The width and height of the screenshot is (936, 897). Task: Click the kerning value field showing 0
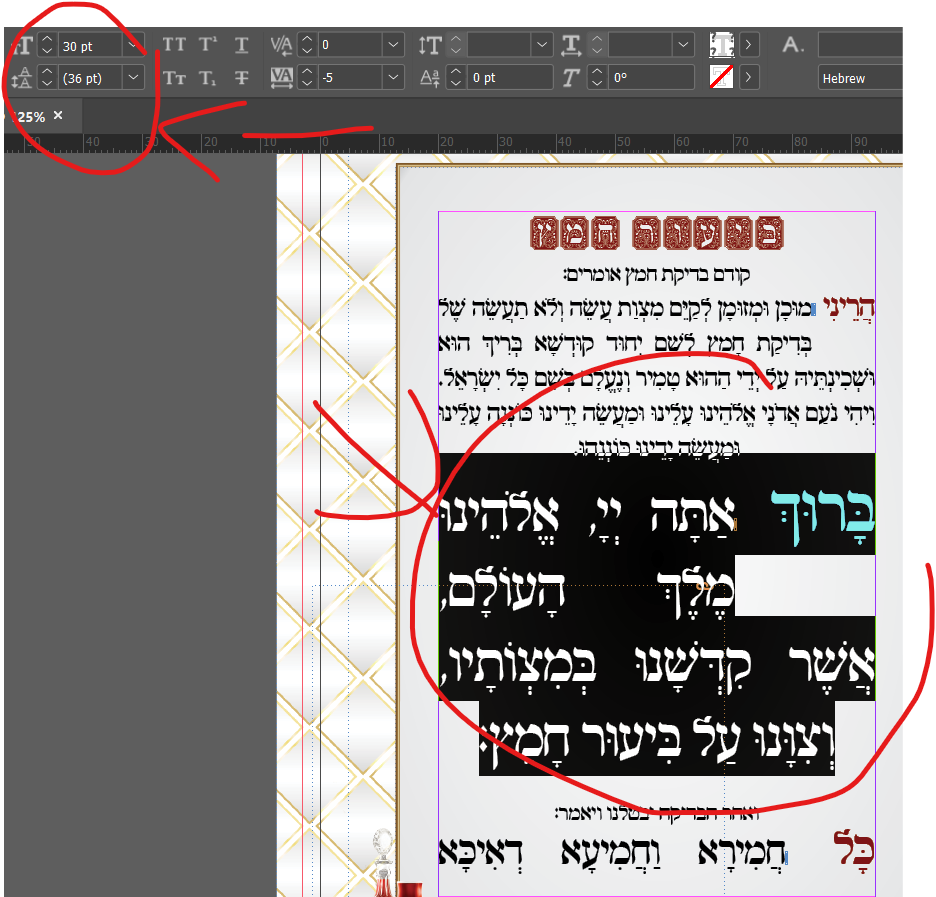pos(350,45)
